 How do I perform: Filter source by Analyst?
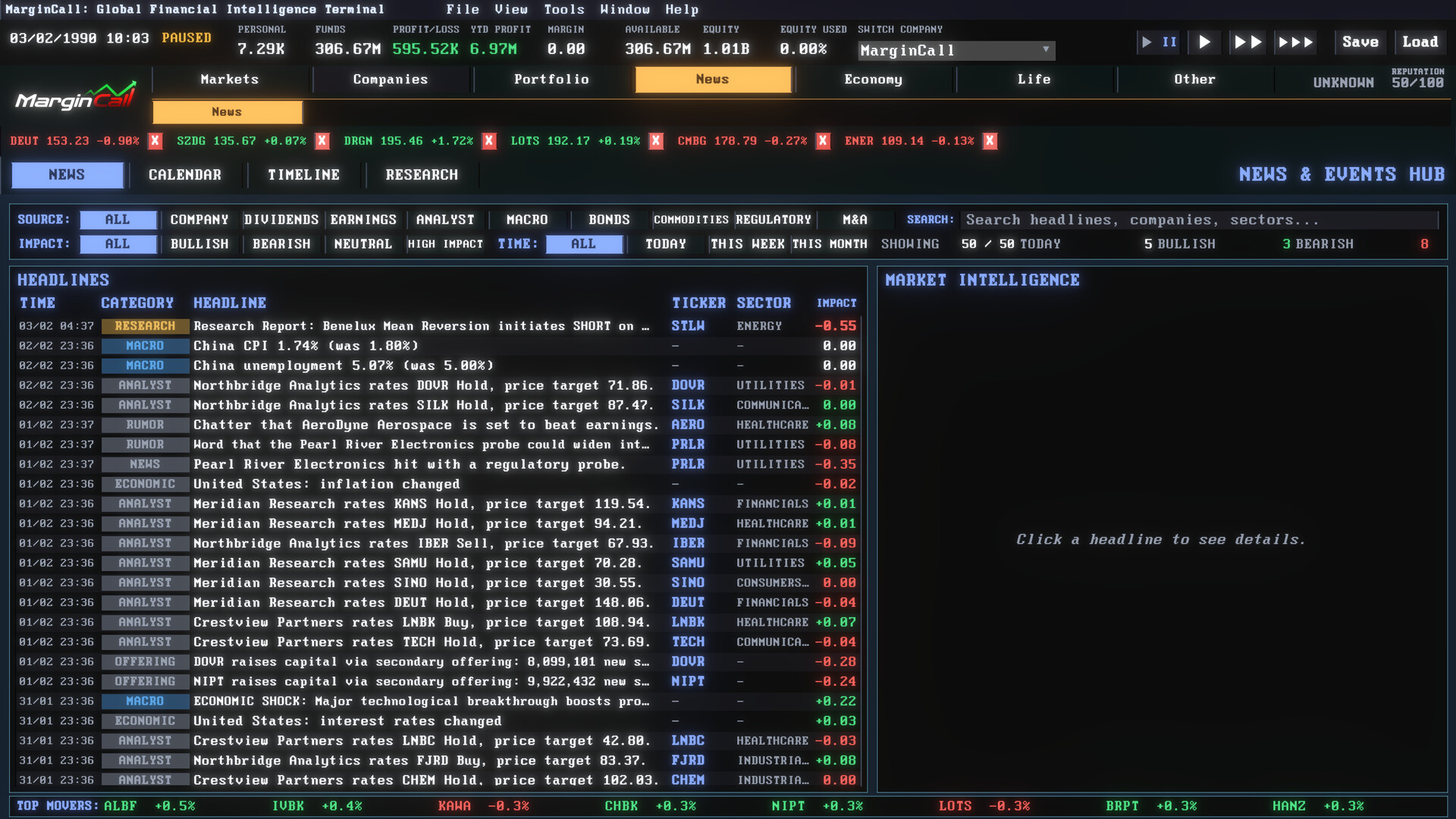pos(445,220)
